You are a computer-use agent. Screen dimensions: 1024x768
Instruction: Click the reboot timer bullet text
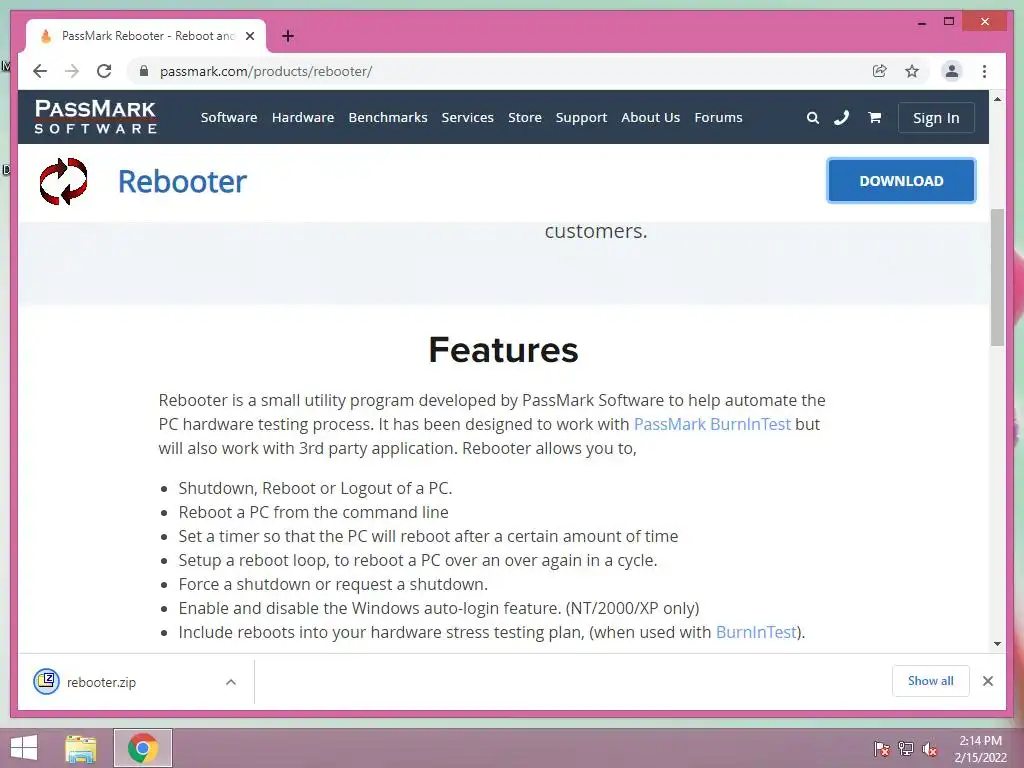click(x=428, y=536)
